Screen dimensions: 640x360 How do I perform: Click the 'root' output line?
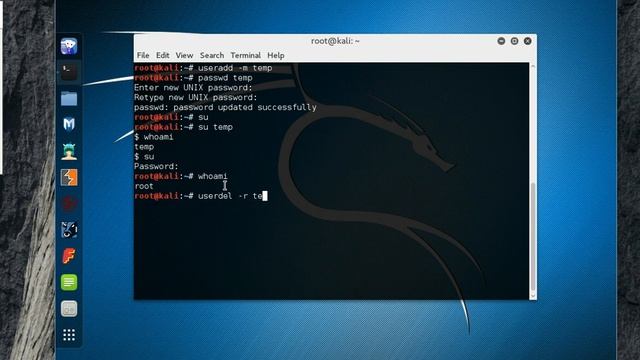(144, 186)
